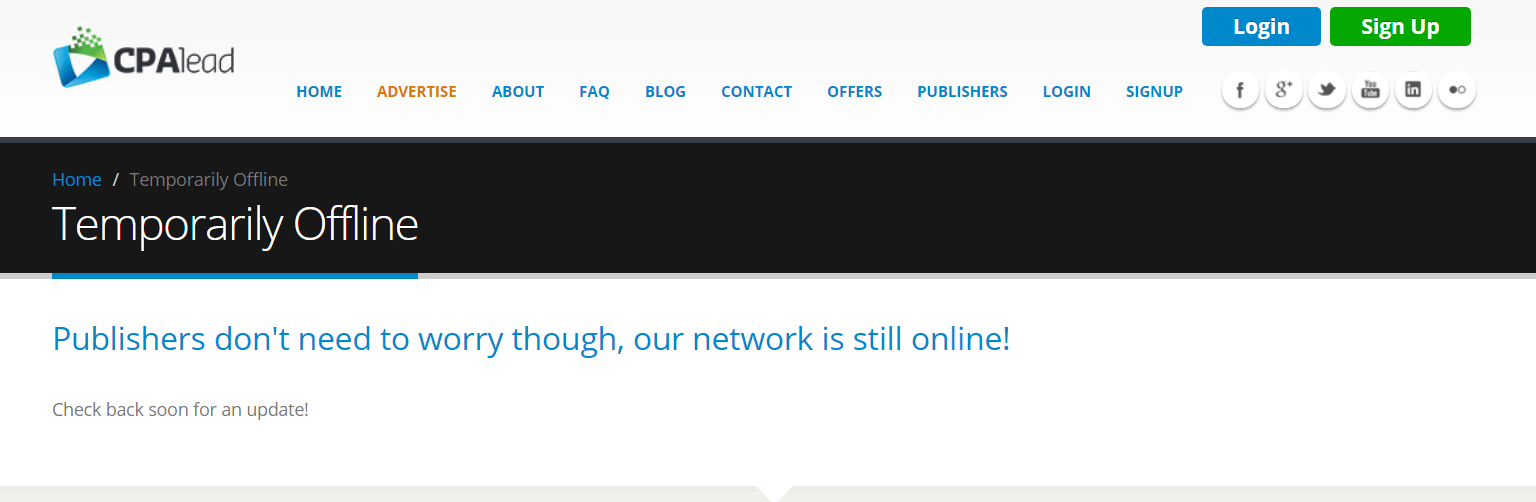Viewport: 1536px width, 502px height.
Task: Open the Flickr icon
Action: click(x=1457, y=90)
